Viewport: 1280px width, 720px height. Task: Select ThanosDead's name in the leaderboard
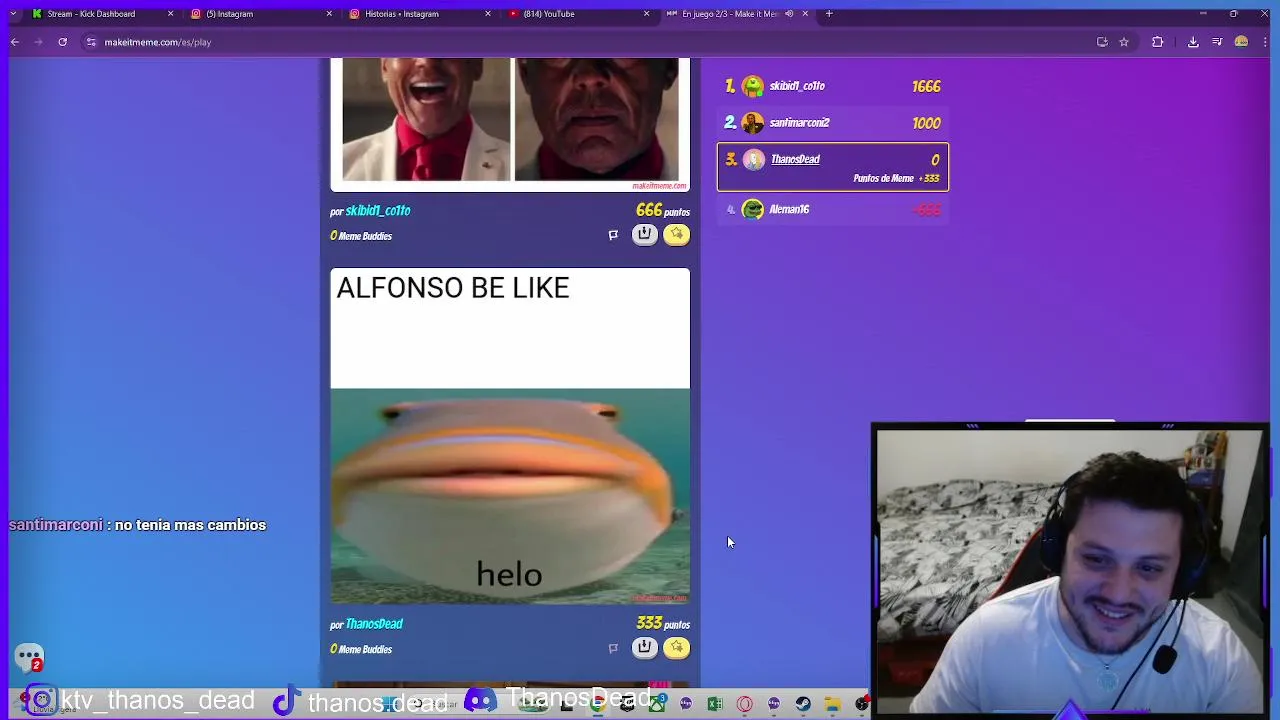pyautogui.click(x=795, y=159)
